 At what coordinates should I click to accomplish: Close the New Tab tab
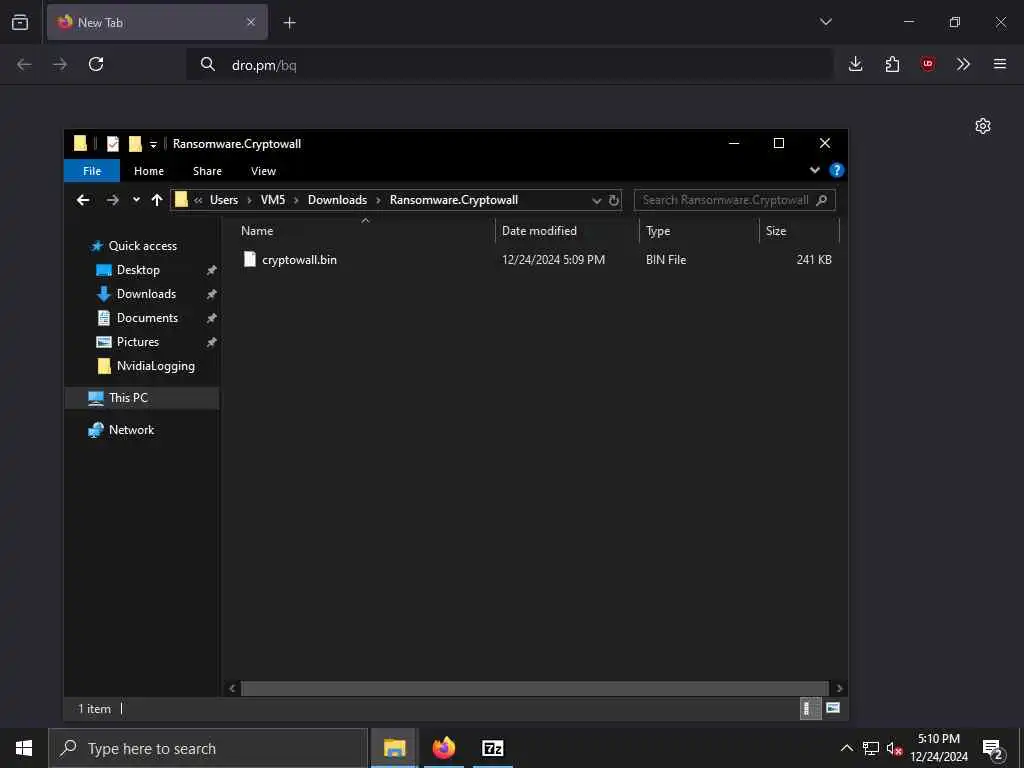(251, 22)
